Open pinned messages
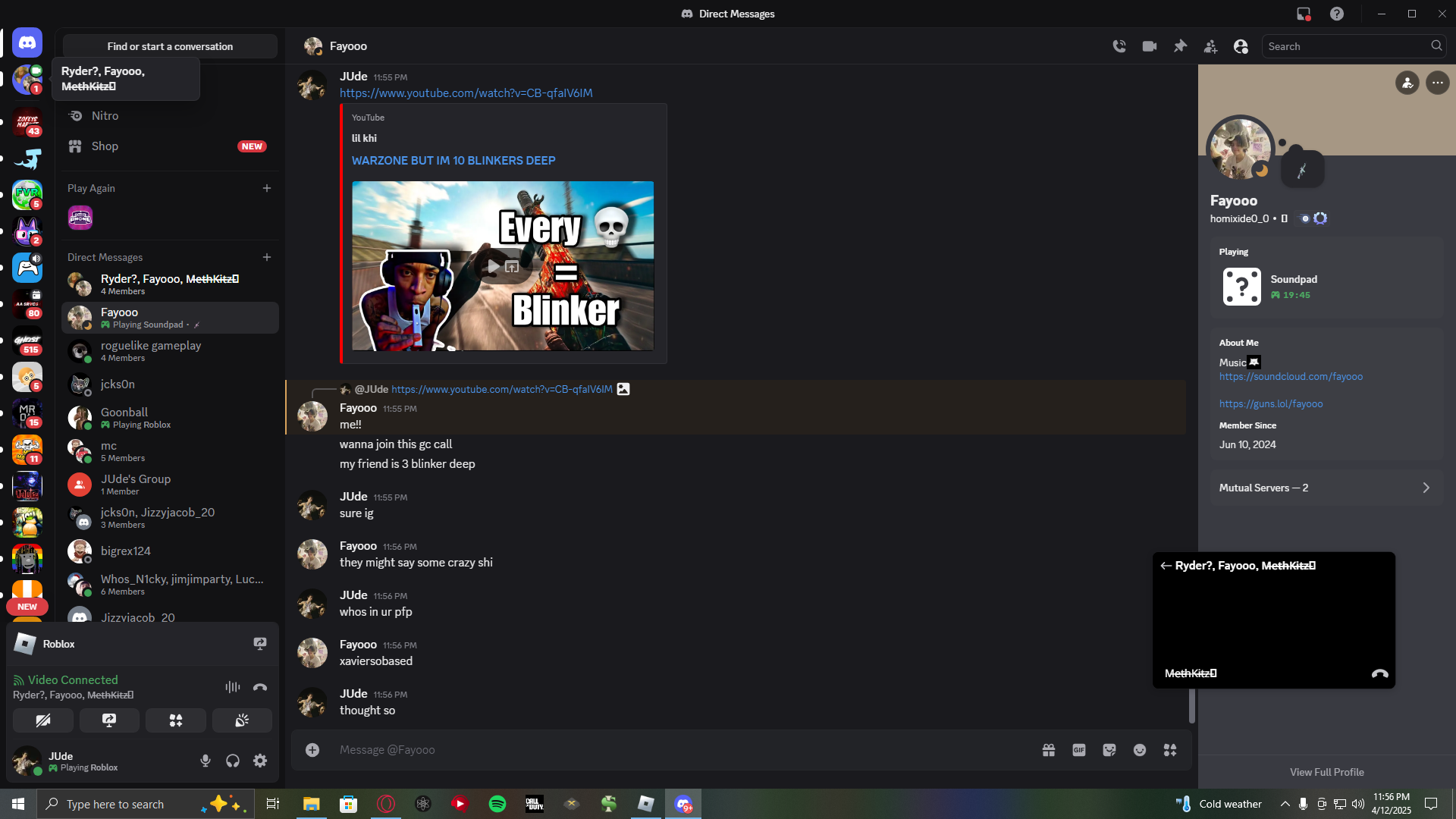Screen dimensions: 1456x819 pyautogui.click(x=1180, y=46)
